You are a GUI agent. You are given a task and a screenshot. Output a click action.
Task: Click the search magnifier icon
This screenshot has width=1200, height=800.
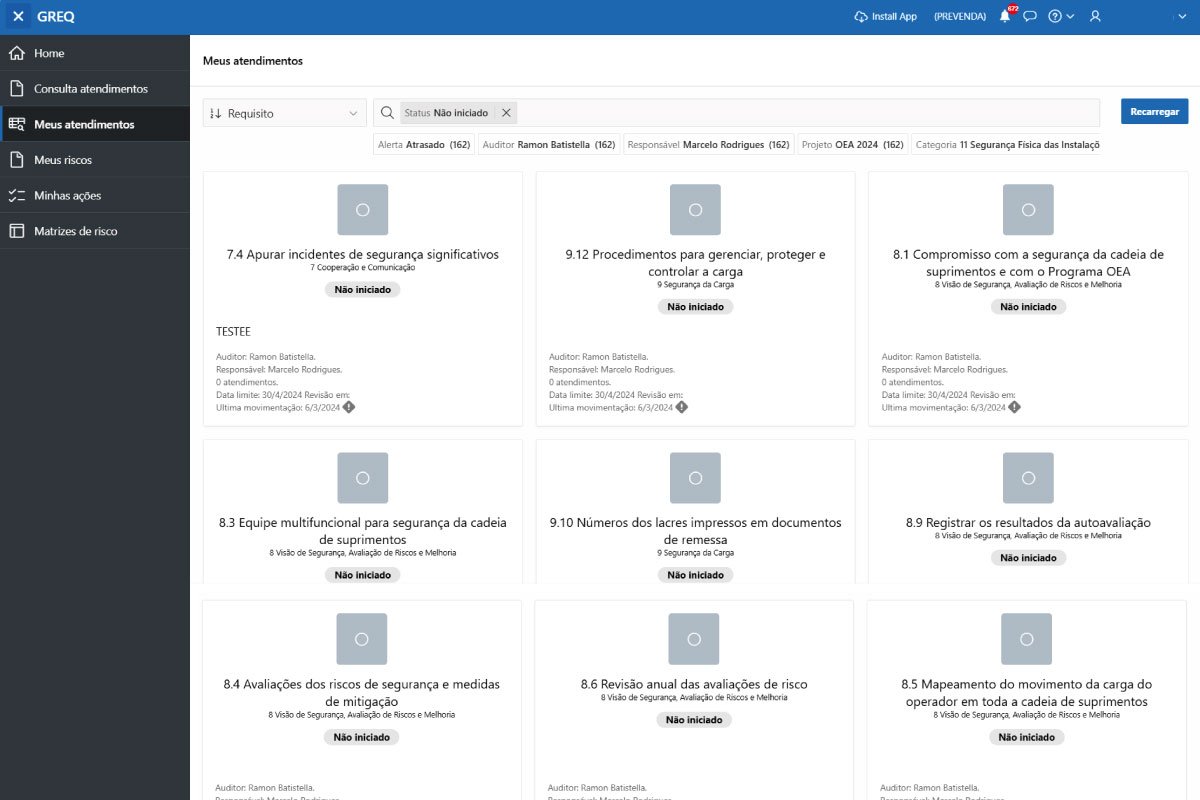click(x=387, y=113)
